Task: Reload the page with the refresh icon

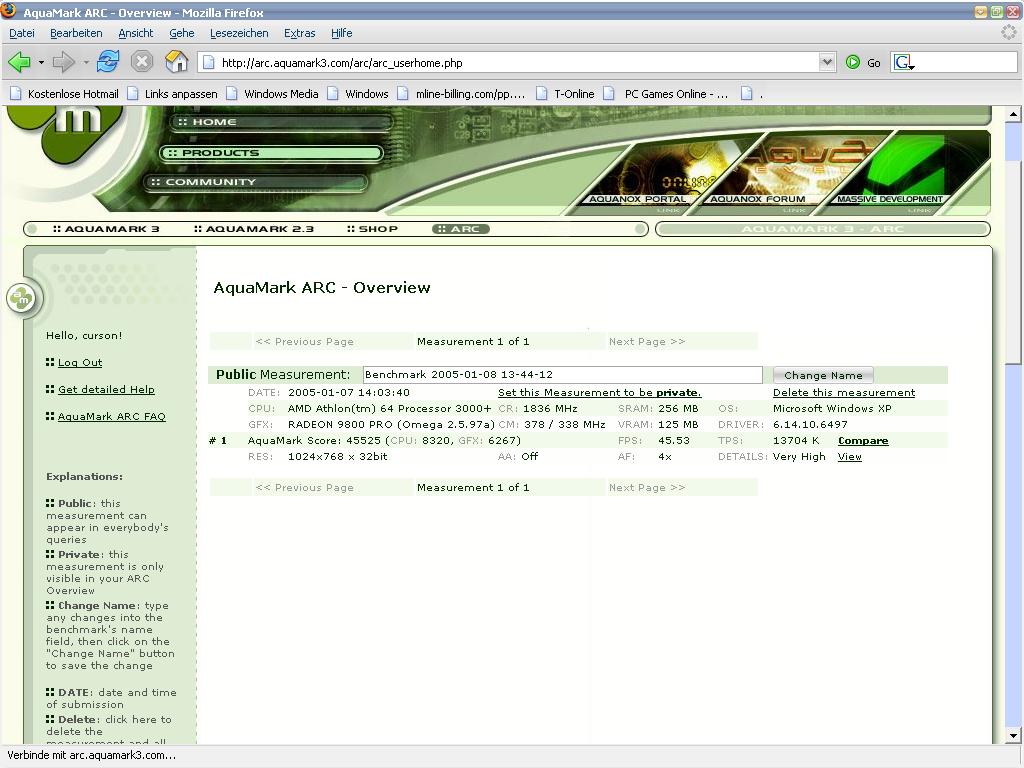Action: tap(108, 62)
